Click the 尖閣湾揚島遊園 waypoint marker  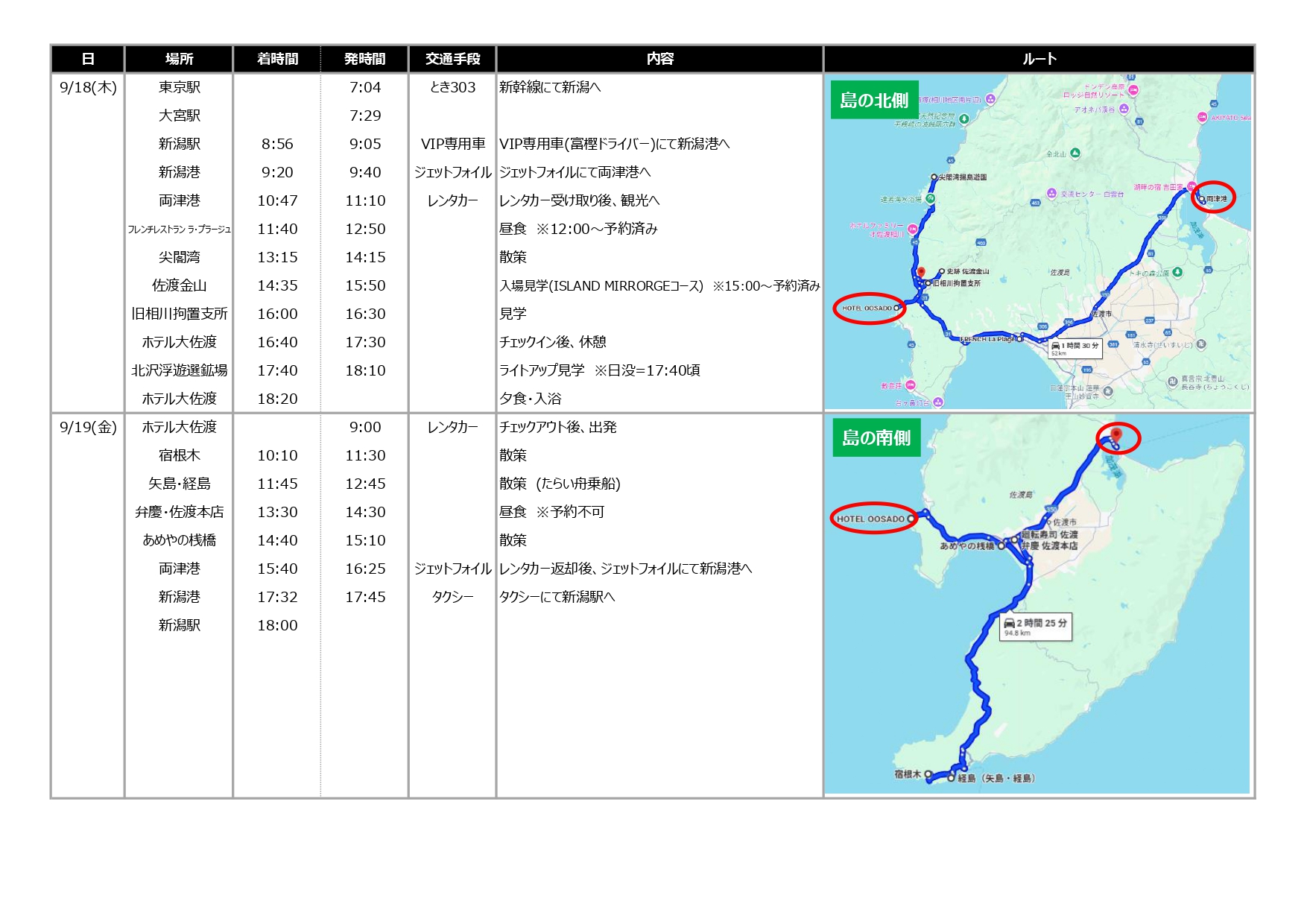934,177
